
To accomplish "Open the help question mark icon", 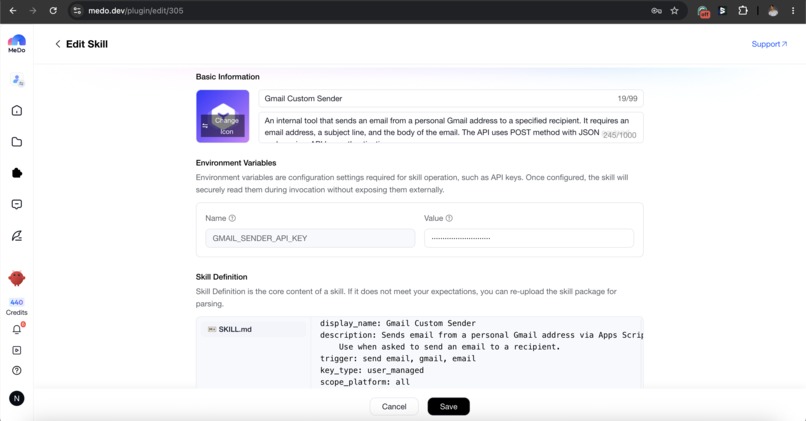I will (x=17, y=371).
